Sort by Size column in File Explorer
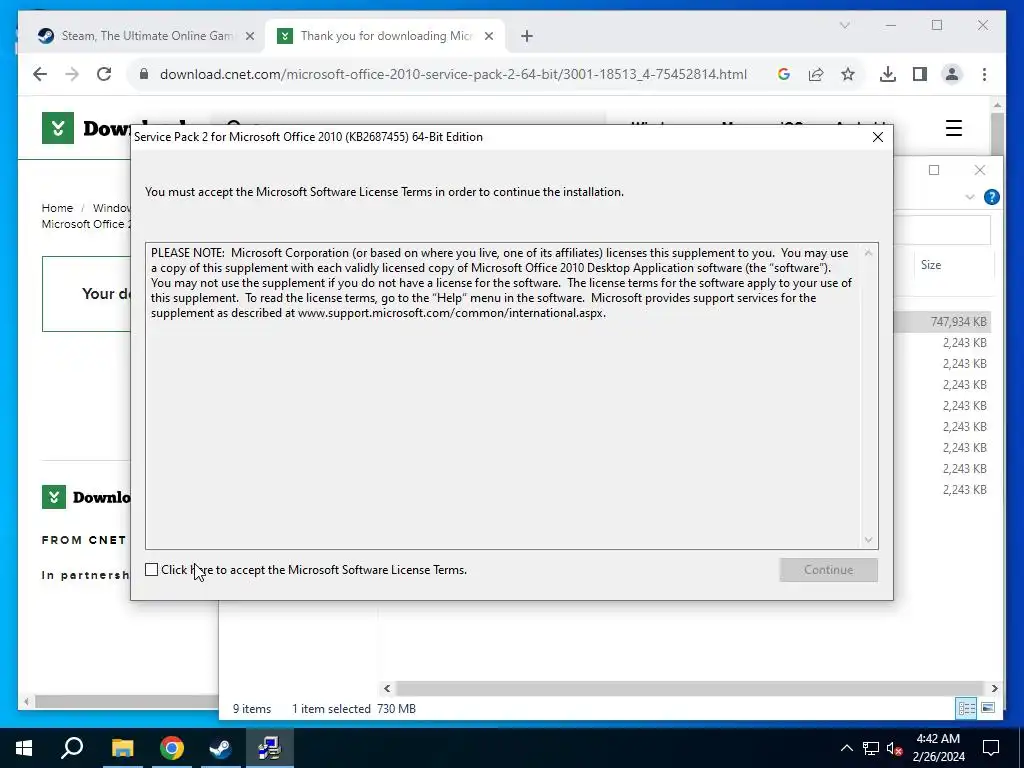This screenshot has width=1024, height=768. [931, 264]
